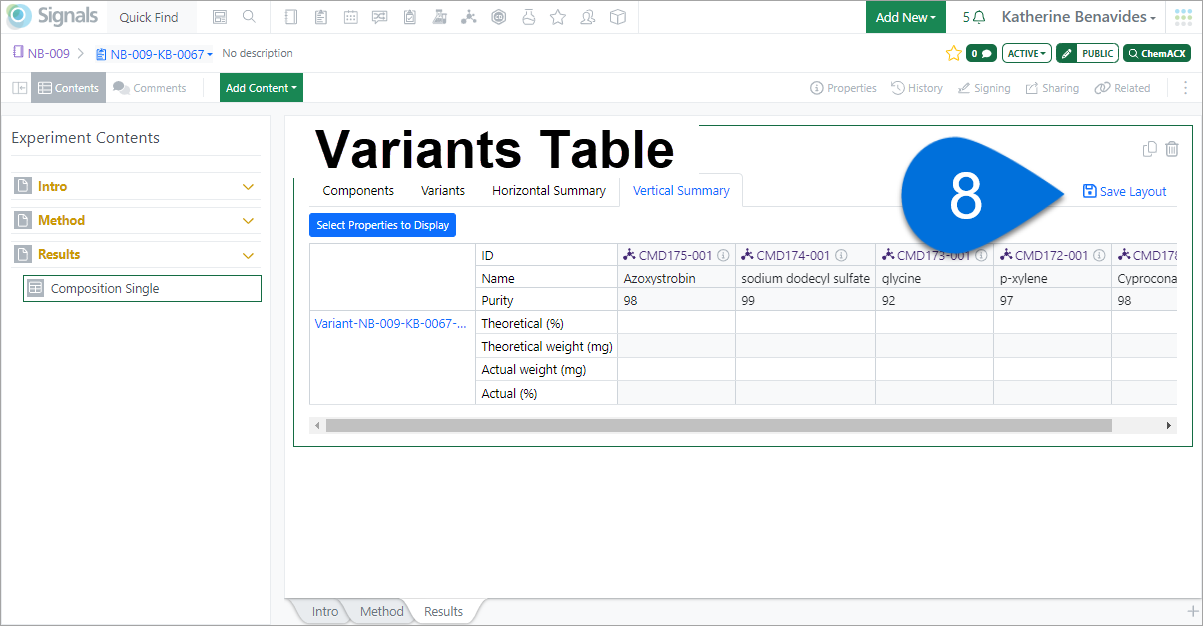Open NB-009-KB-0067 experiment dropdown
Image resolution: width=1203 pixels, height=626 pixels.
pyautogui.click(x=154, y=54)
